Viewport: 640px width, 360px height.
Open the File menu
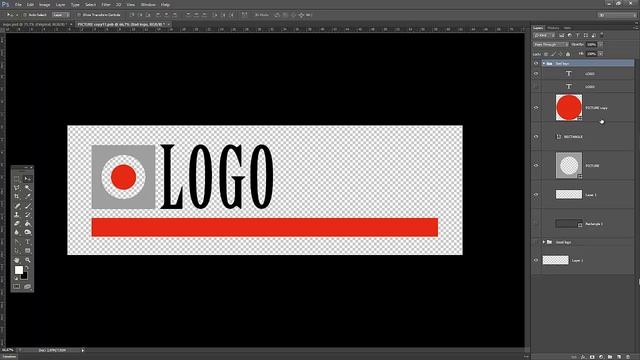[x=18, y=4]
